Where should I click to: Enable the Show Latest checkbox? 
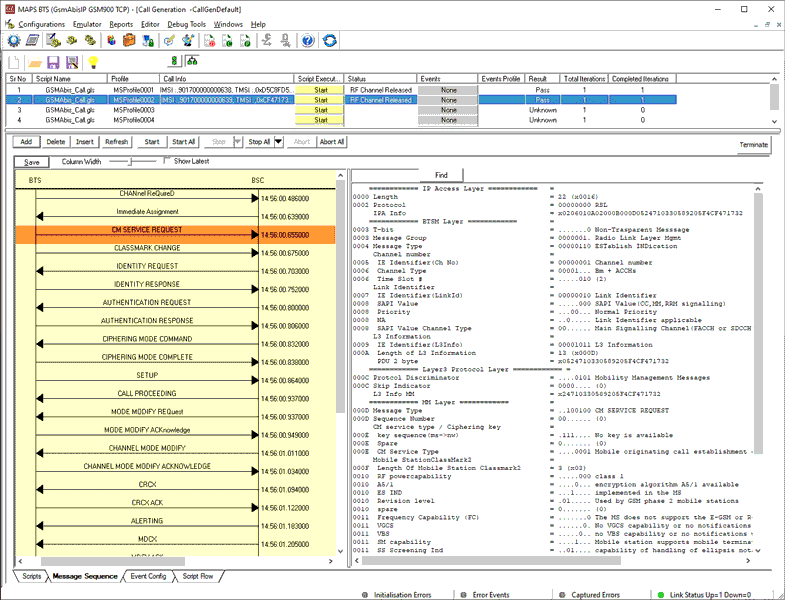167,161
